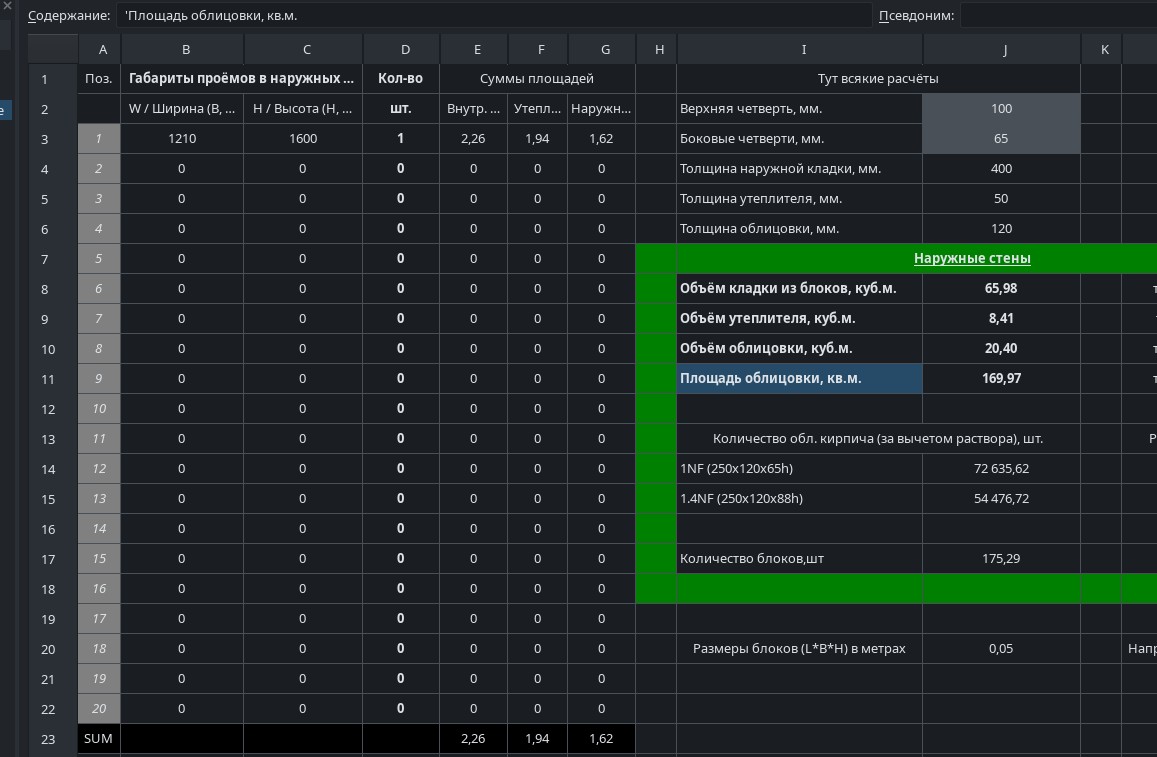Click cell with value 1210
This screenshot has height=757, width=1157.
182,139
